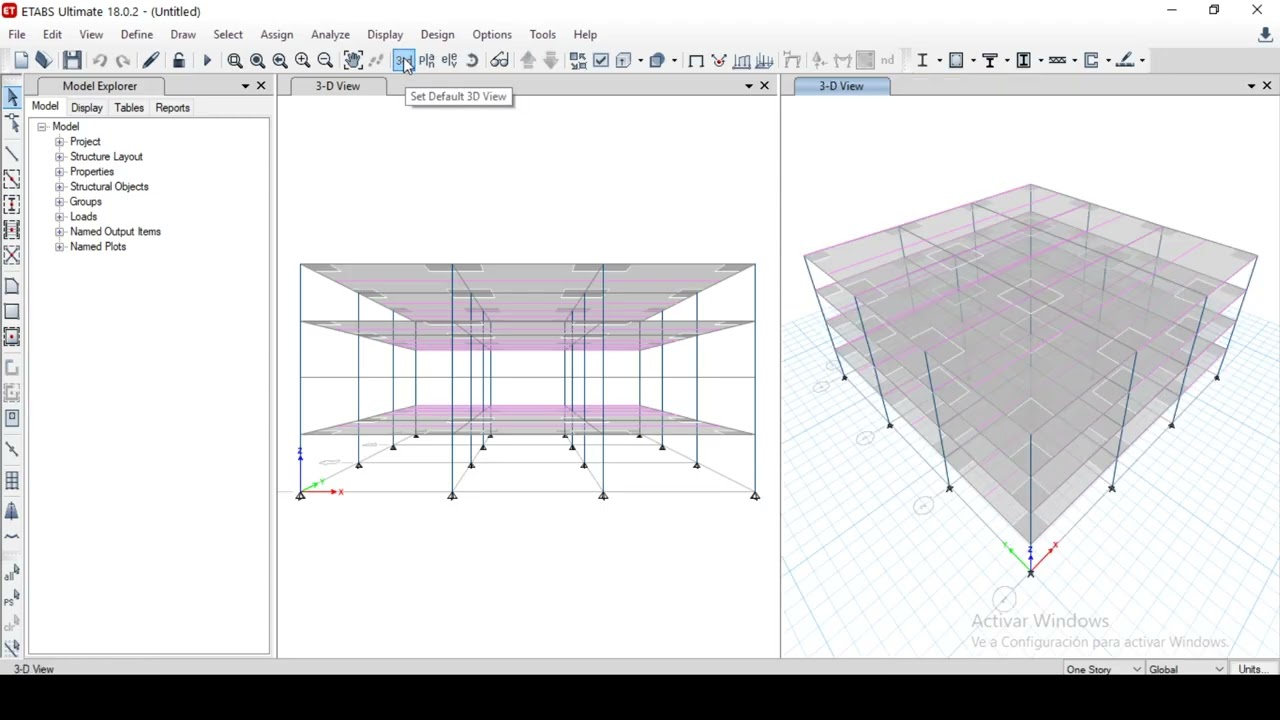
Task: Expand the Loads tree node
Action: (60, 217)
